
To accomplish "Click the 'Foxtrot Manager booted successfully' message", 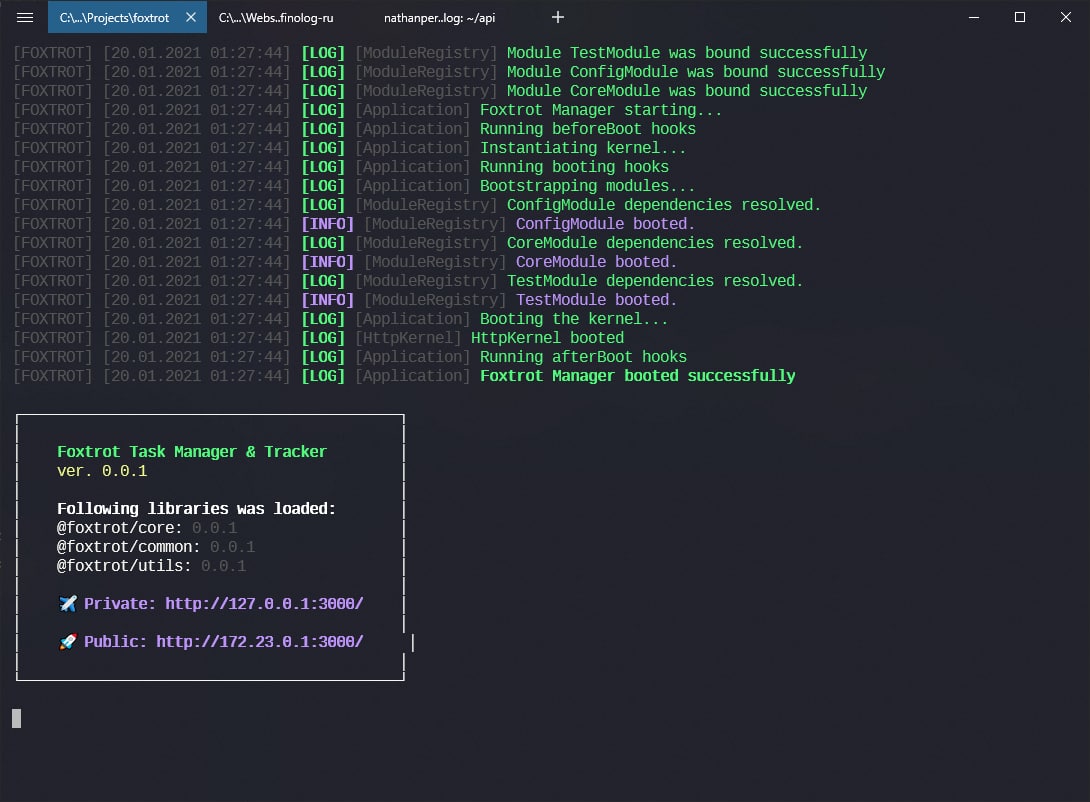I will click(637, 376).
